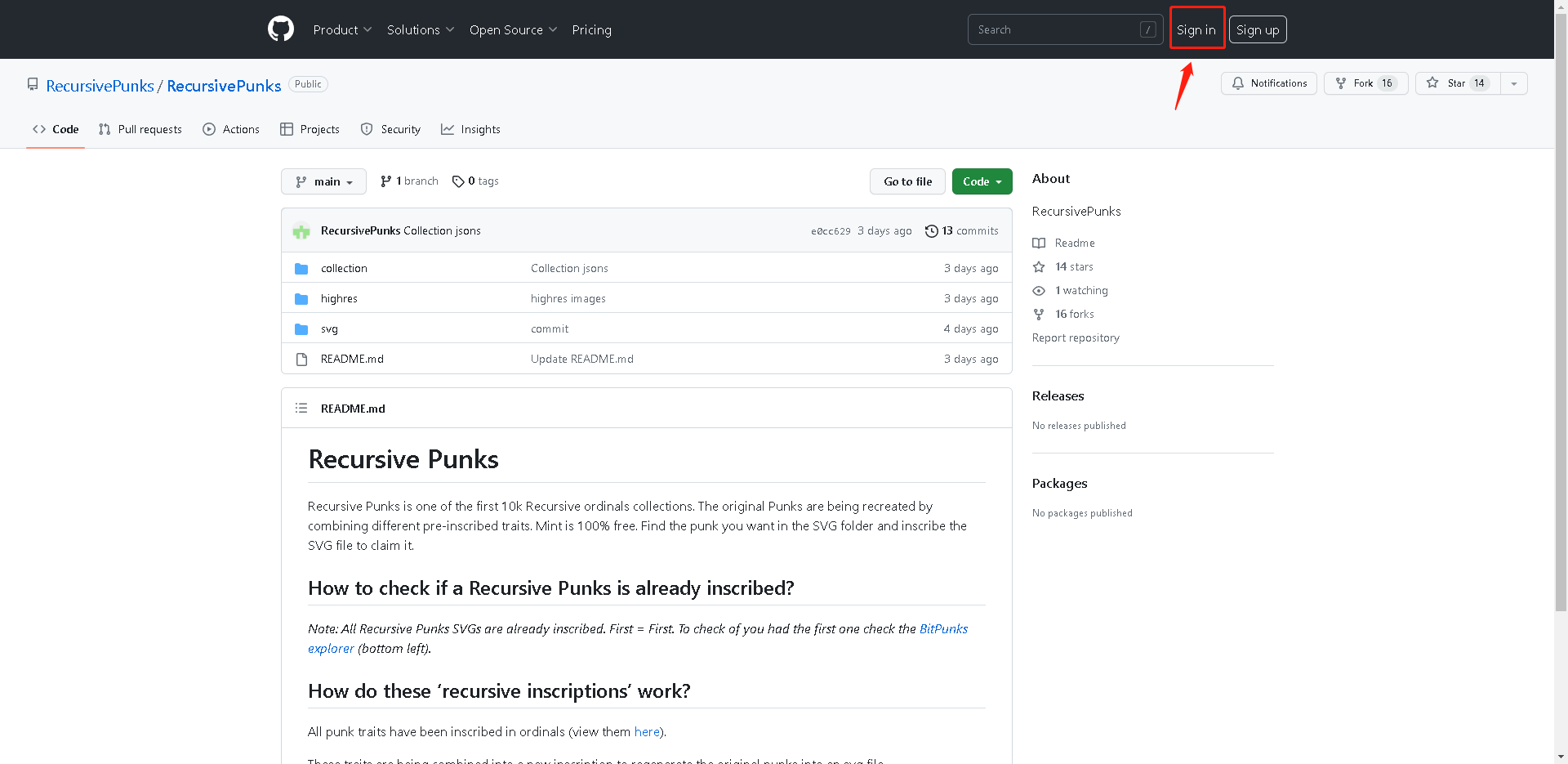Click Report repository
Image resolution: width=1568 pixels, height=764 pixels.
1076,337
